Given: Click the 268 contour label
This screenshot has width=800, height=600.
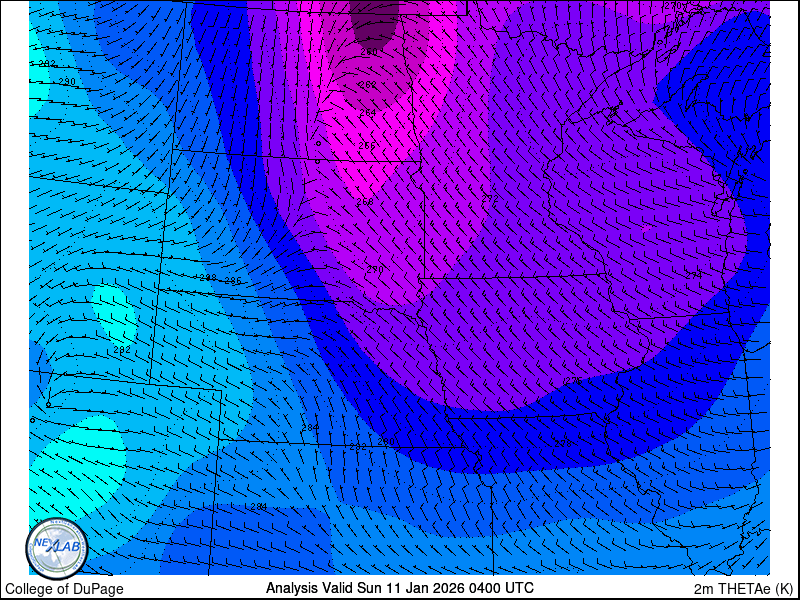Looking at the screenshot, I should 365,202.
